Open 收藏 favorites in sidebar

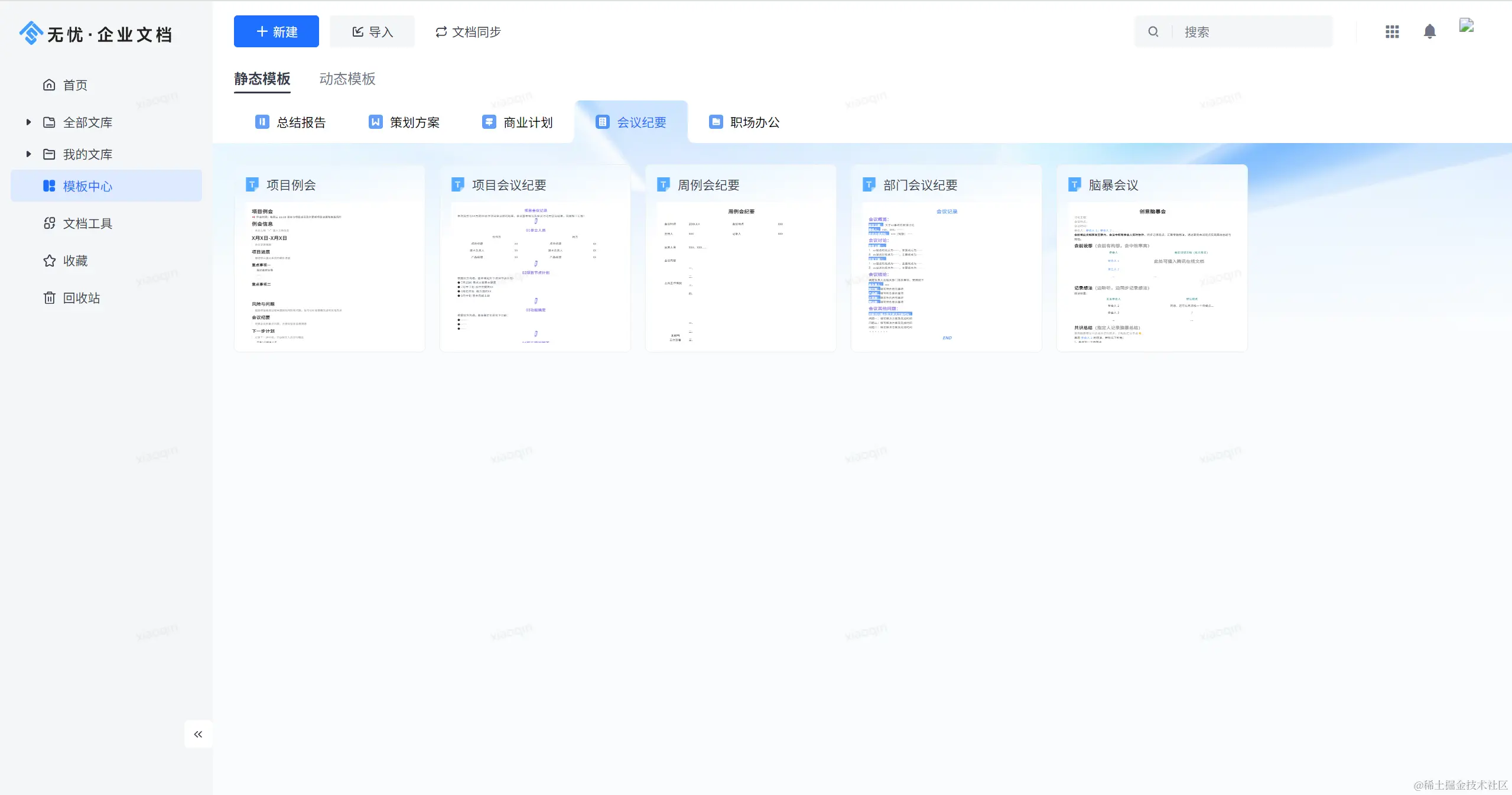tap(75, 261)
